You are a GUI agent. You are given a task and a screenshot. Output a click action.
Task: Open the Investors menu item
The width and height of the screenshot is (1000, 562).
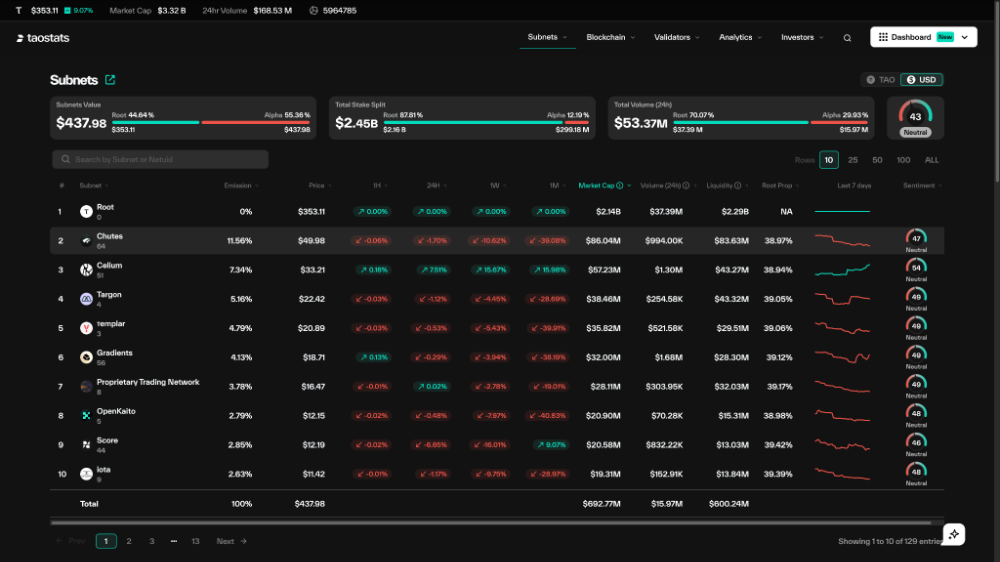tap(801, 37)
